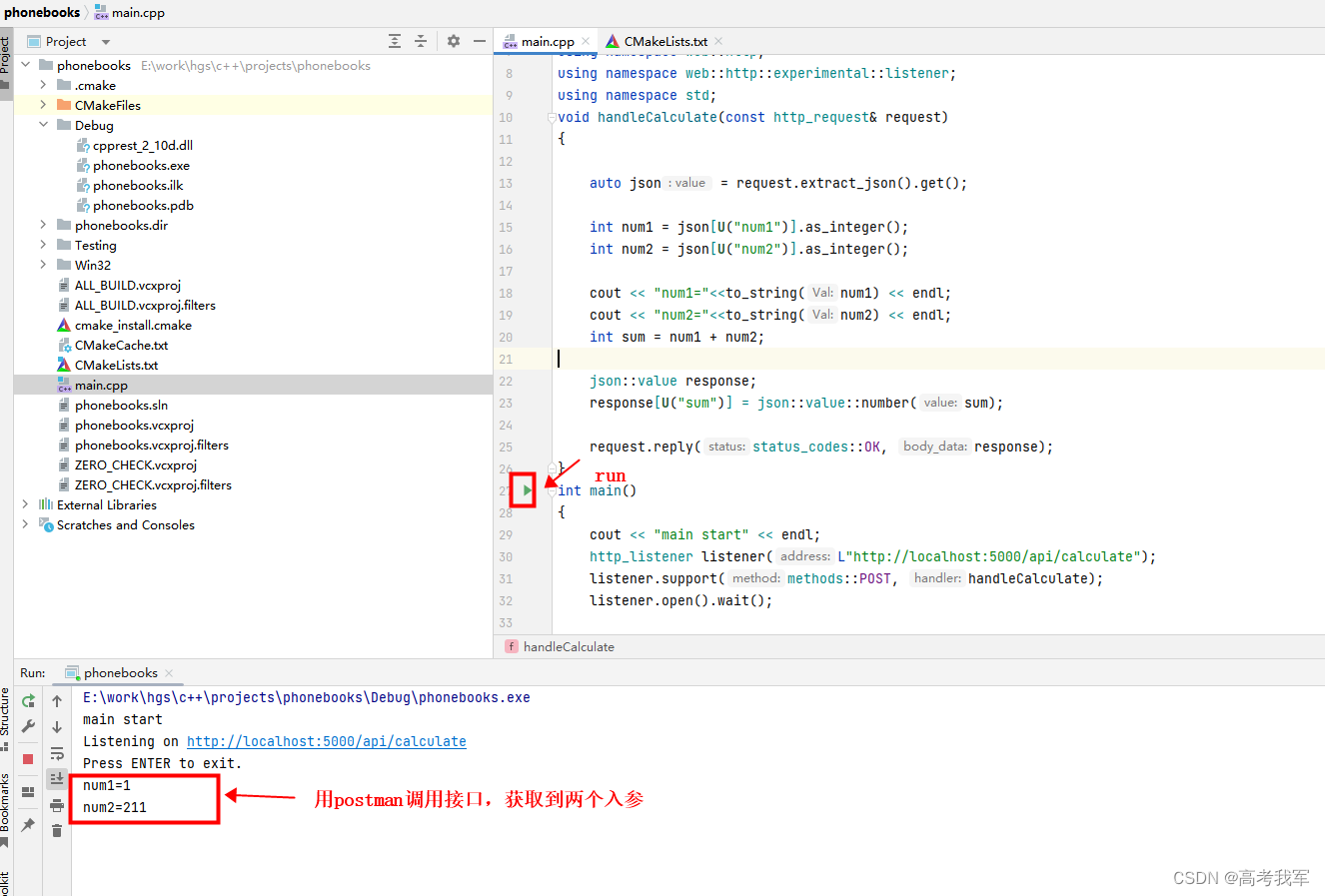Open the Project panel settings gear
Screen dimensions: 1325x896
click(x=453, y=41)
